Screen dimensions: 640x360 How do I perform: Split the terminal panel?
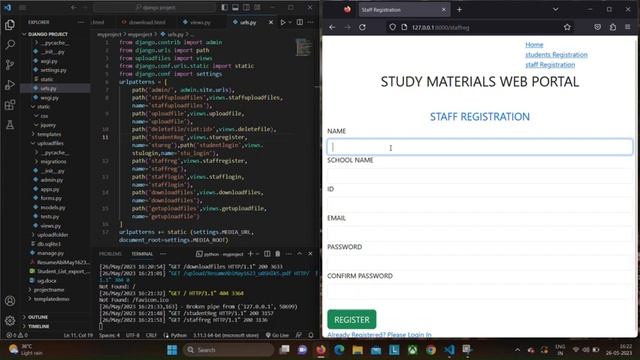(267, 254)
